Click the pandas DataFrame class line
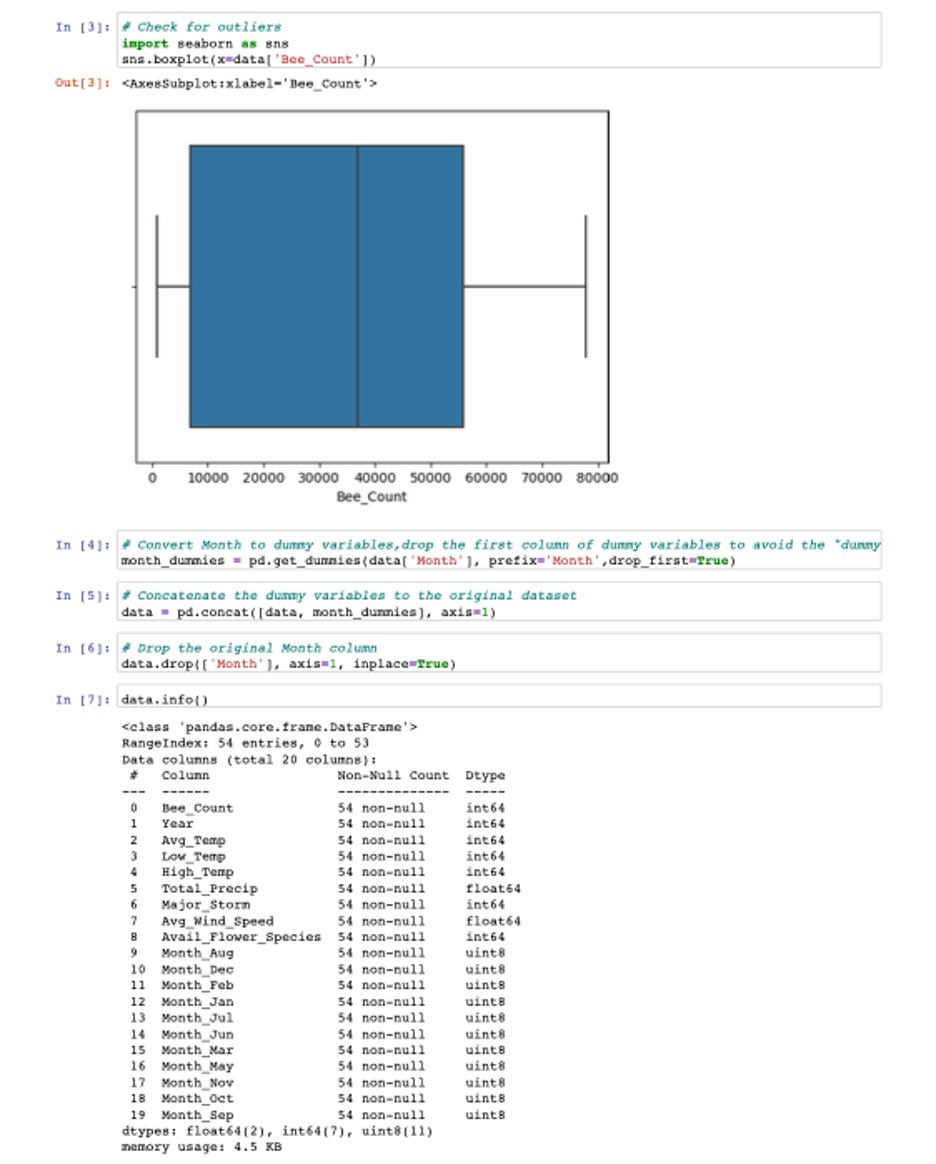The width and height of the screenshot is (936, 1164). click(x=269, y=728)
